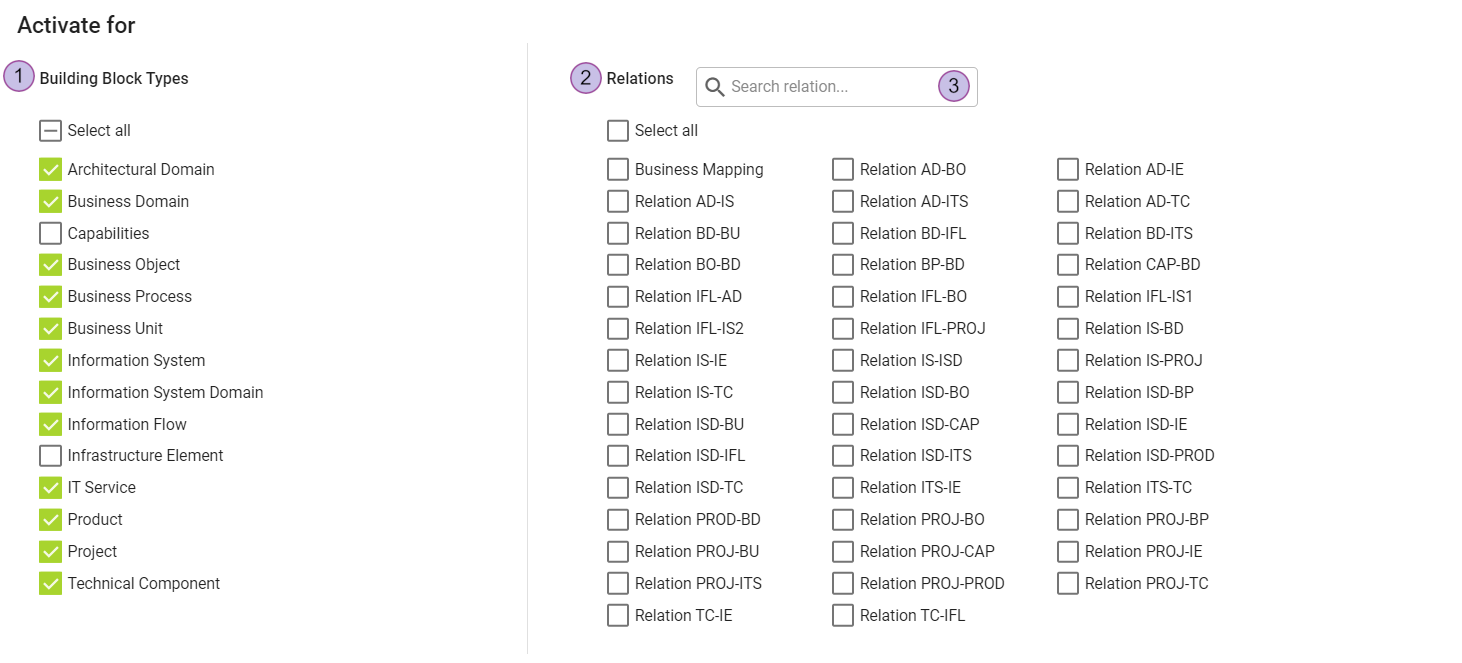Click the numbered badge 2 beside Relations
Viewport: 1462px width, 663px height.
[x=586, y=78]
